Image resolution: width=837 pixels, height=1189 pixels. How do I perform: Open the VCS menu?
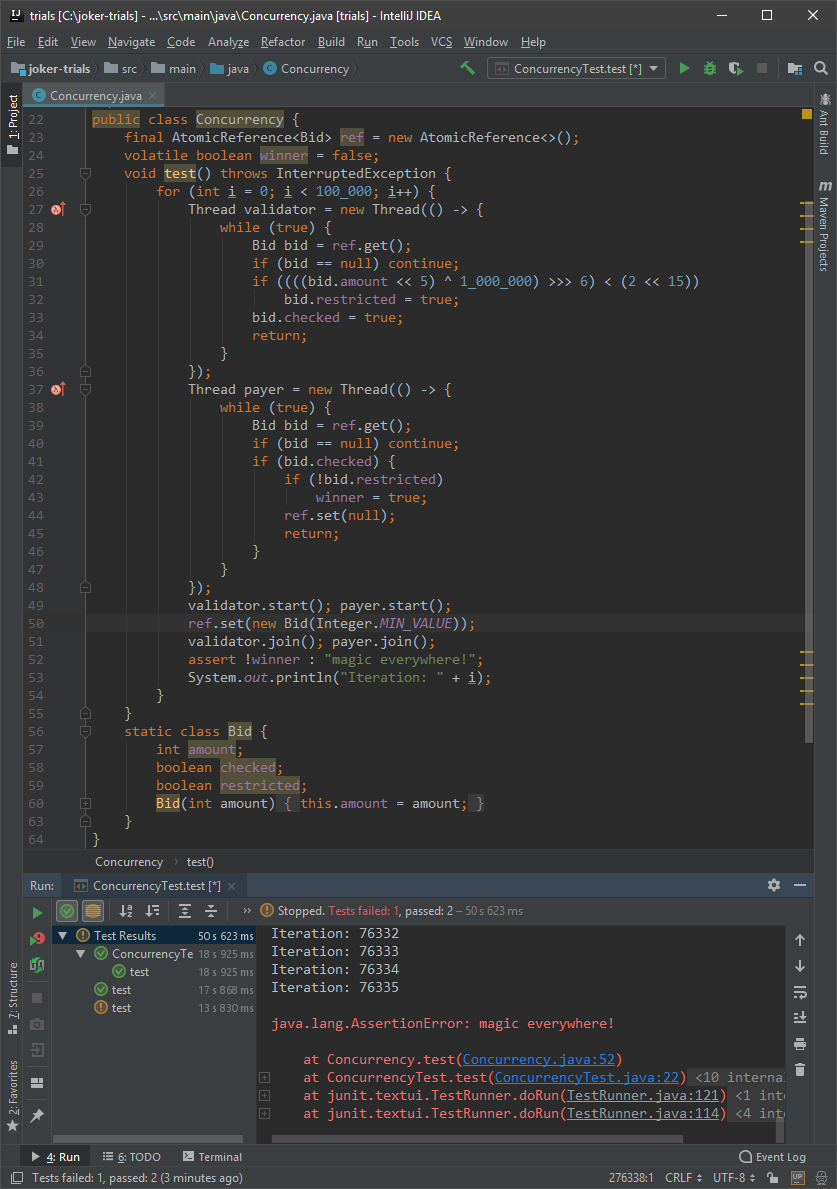click(x=441, y=42)
